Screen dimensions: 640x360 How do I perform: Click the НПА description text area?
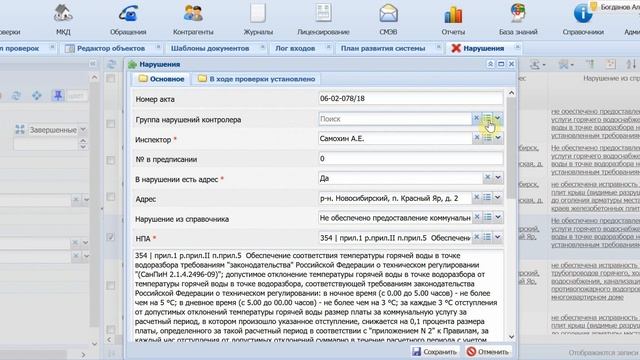(x=318, y=296)
